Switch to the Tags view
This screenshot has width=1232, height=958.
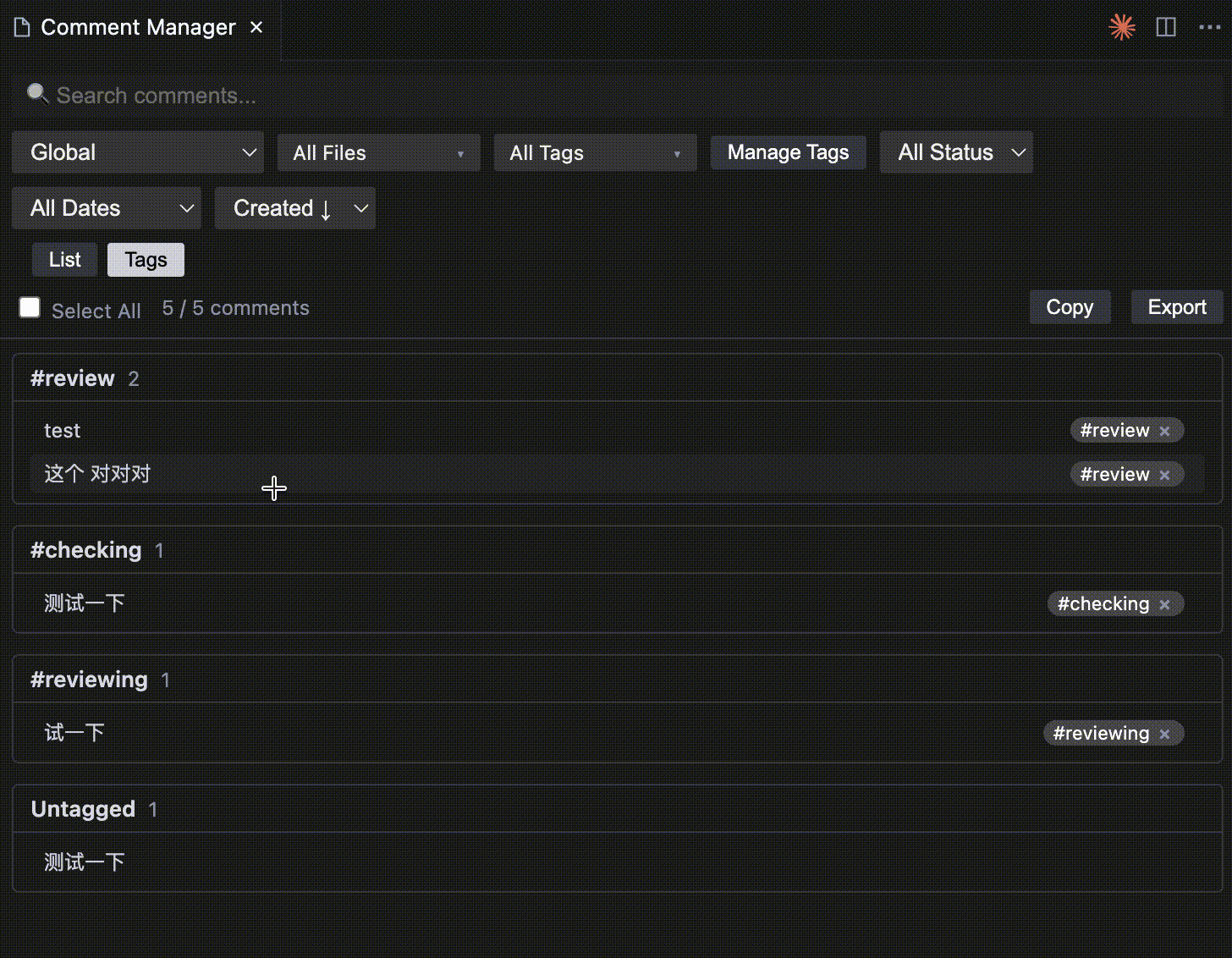[146, 260]
